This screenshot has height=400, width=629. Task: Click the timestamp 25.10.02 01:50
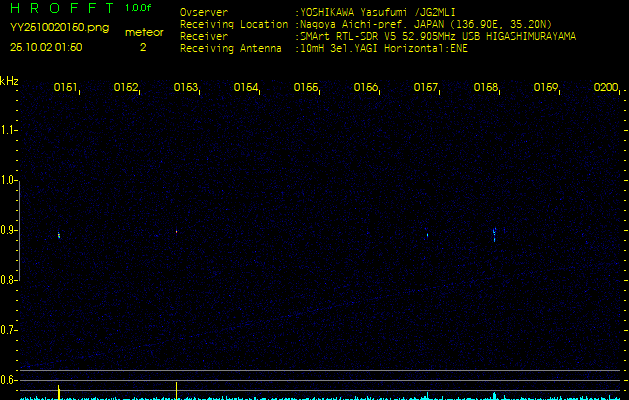tap(46, 47)
